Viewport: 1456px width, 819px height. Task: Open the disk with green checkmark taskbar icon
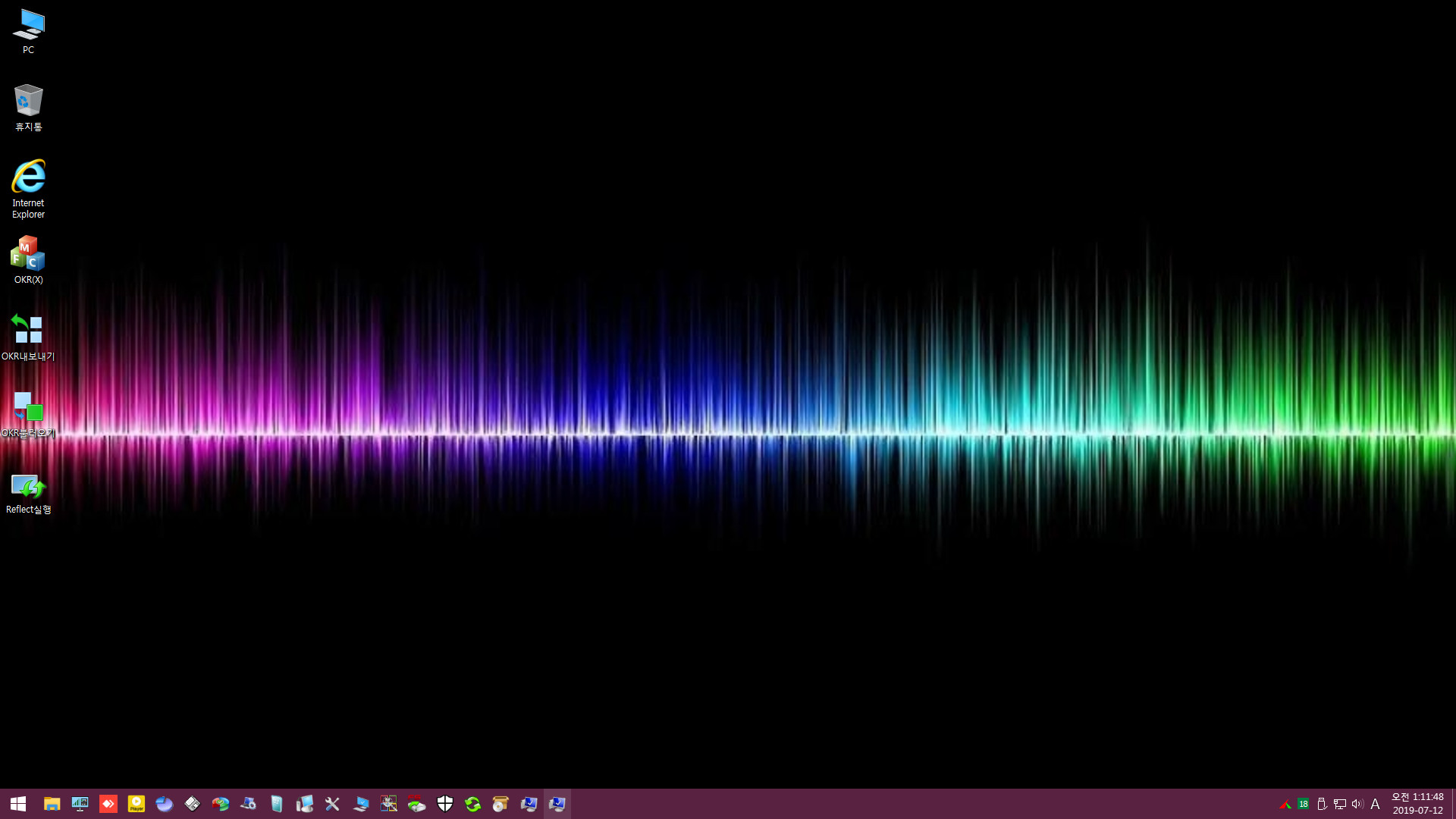(221, 804)
